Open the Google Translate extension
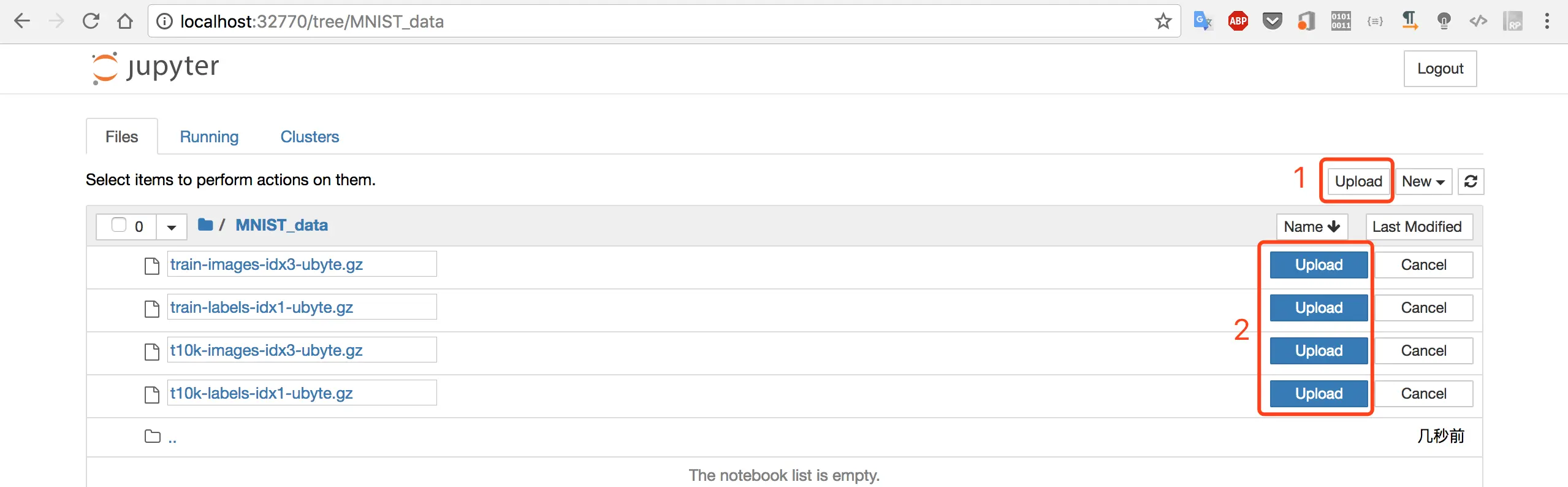The height and width of the screenshot is (487, 1568). pyautogui.click(x=1203, y=21)
